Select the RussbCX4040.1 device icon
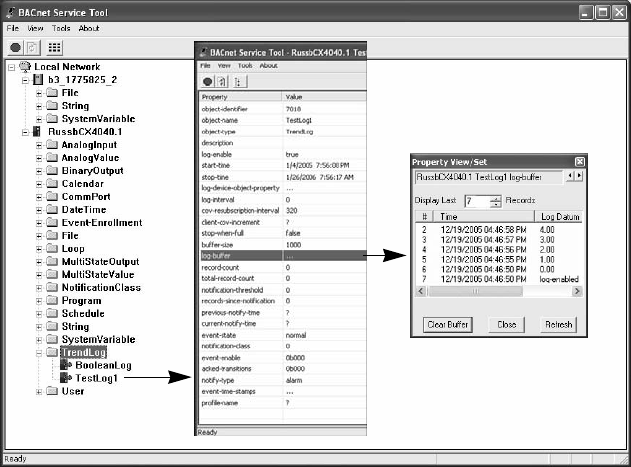The height and width of the screenshot is (467, 631). 37,132
